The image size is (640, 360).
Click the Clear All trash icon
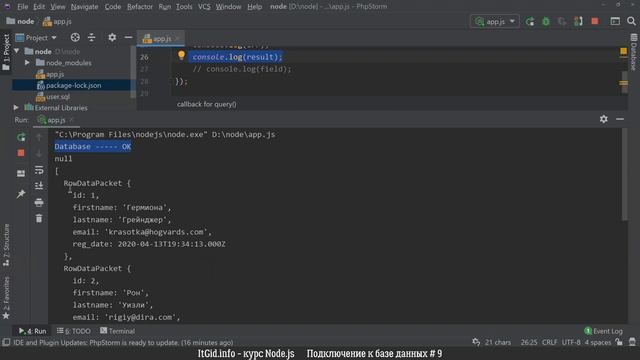[x=39, y=219]
